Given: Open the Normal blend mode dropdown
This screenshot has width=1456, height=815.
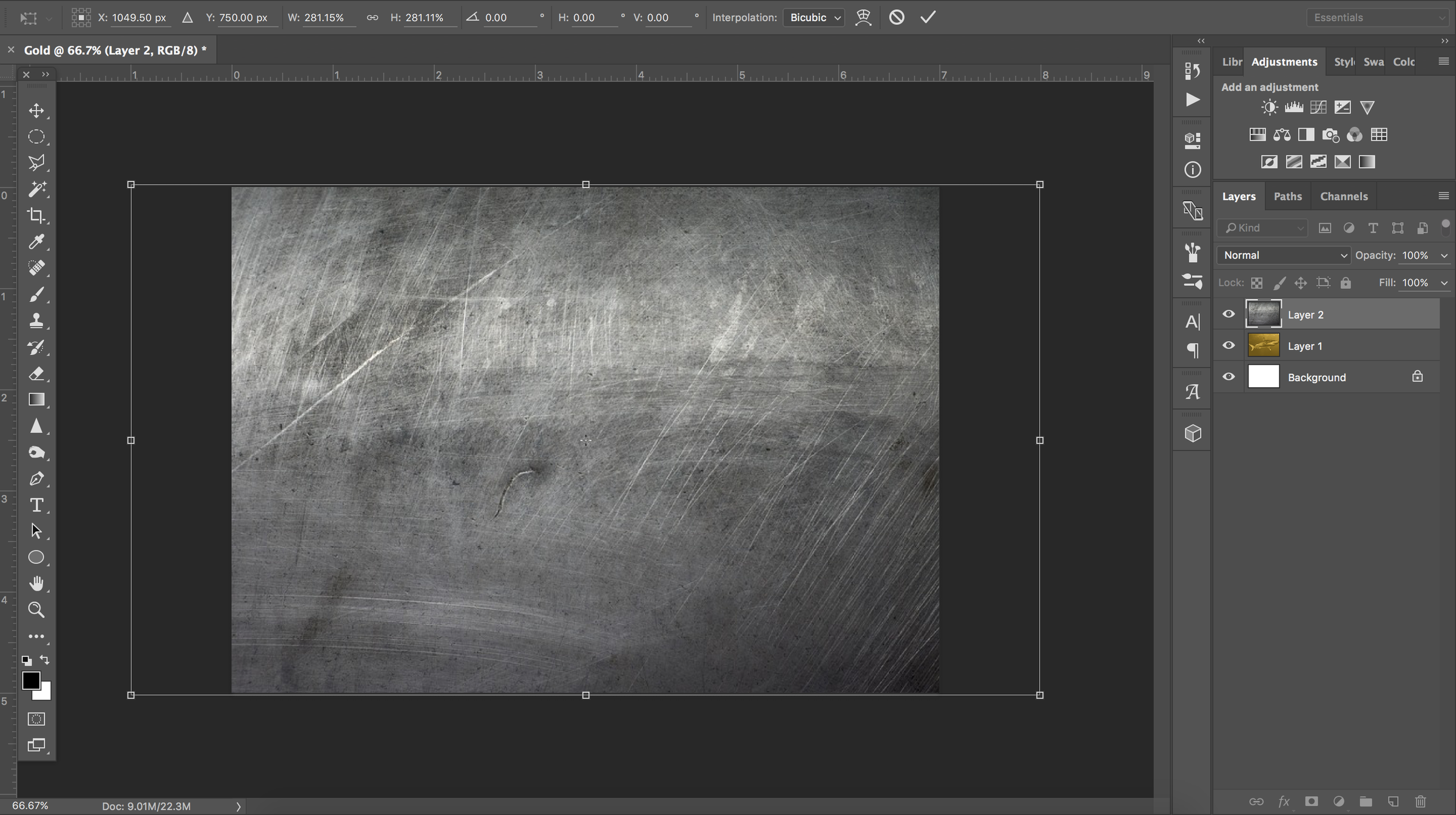Looking at the screenshot, I should click(1284, 255).
